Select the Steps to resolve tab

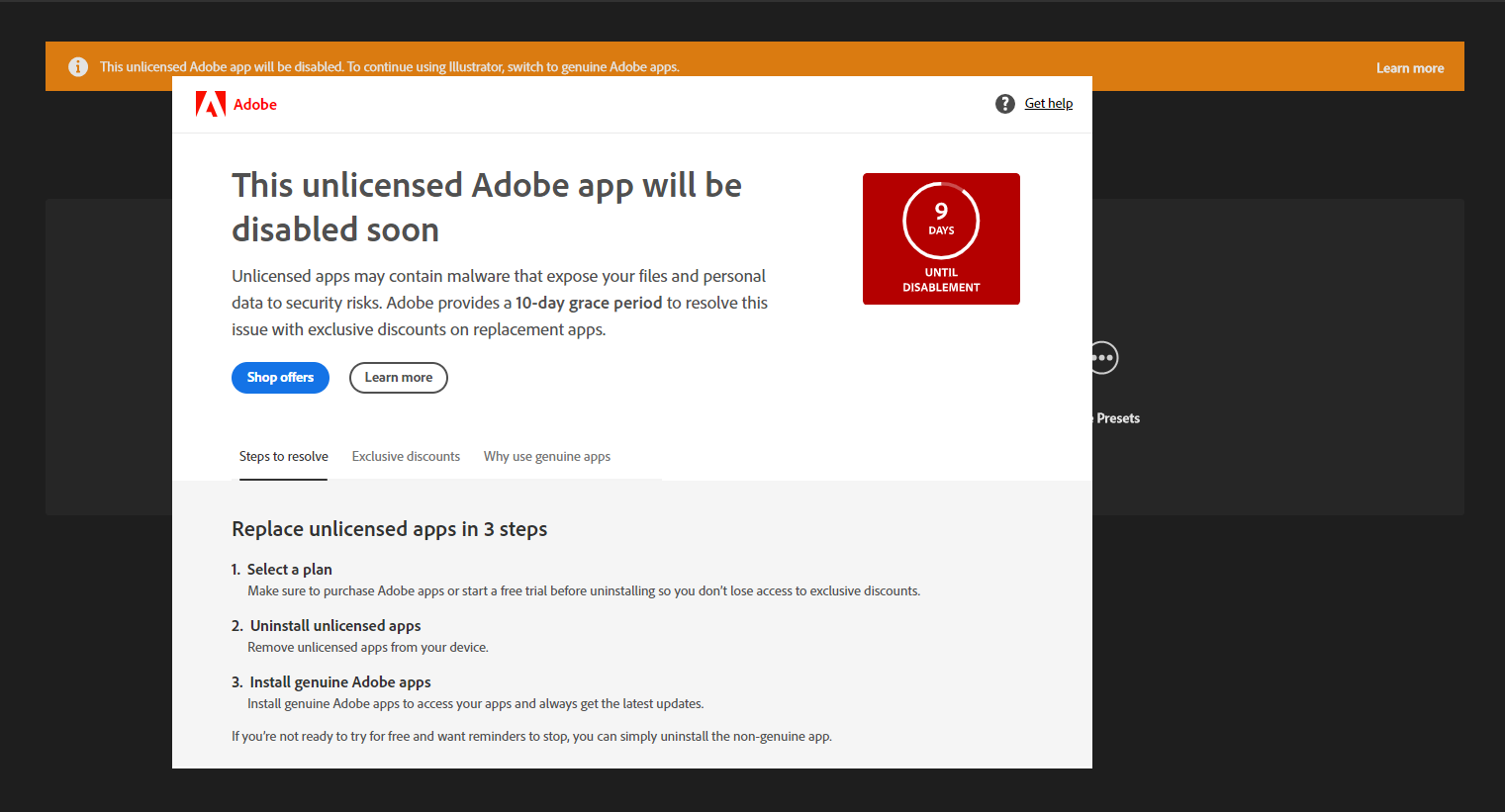(x=283, y=457)
